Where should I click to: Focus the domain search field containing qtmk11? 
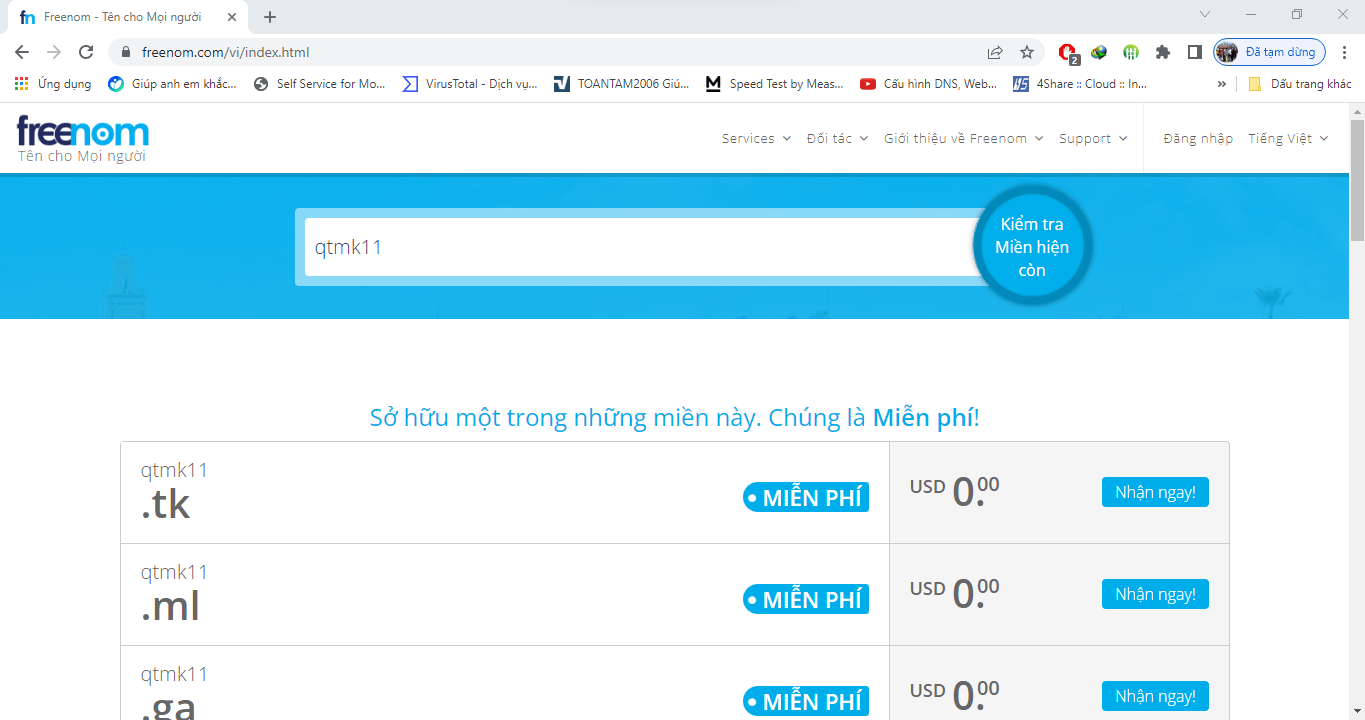click(x=640, y=247)
